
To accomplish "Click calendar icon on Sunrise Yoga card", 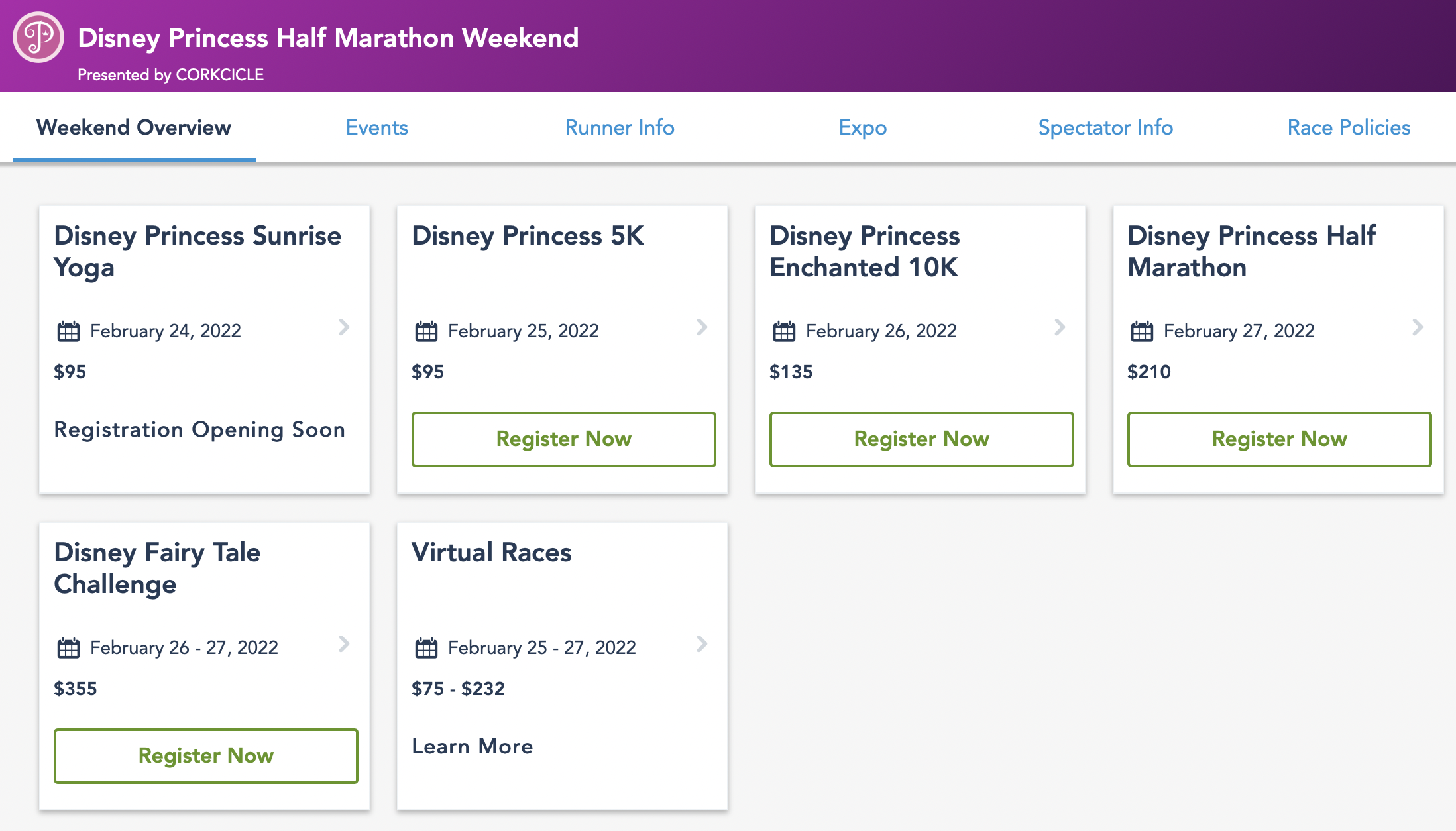I will (68, 331).
